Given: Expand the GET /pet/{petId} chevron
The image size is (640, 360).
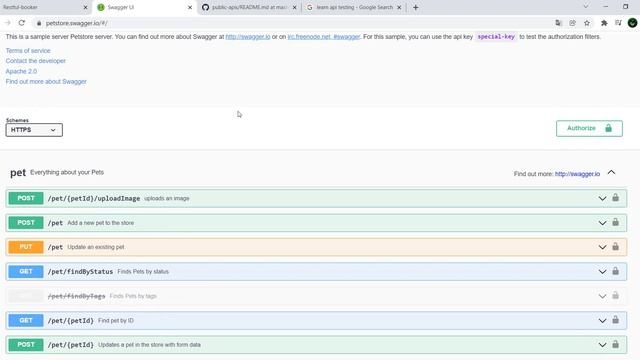Looking at the screenshot, I should point(602,320).
